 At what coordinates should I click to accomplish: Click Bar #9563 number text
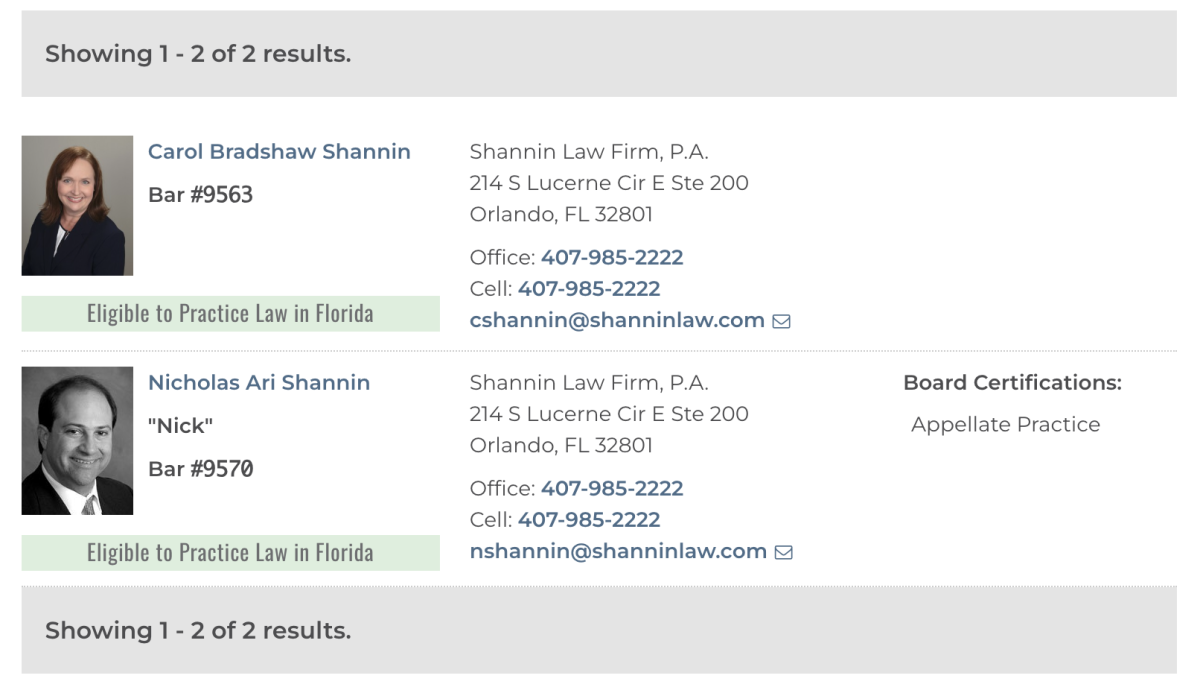tap(200, 195)
